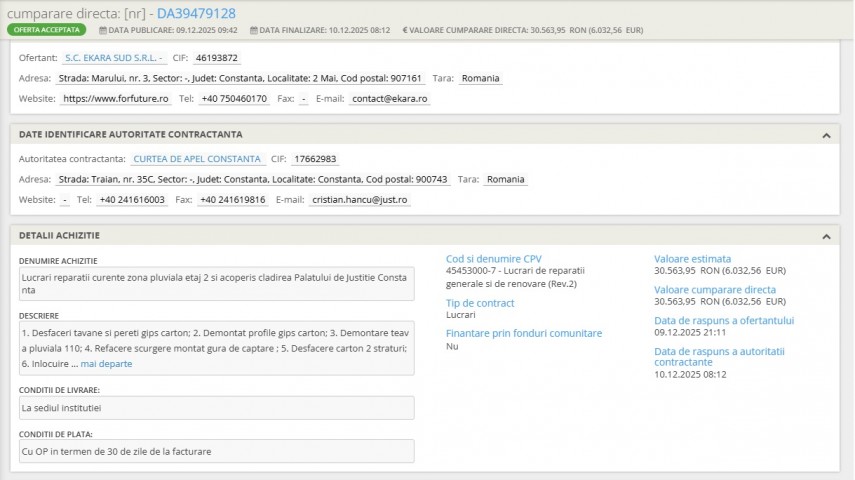Image resolution: width=855 pixels, height=480 pixels.
Task: Click the contact@ekara.ro email value
Action: pyautogui.click(x=390, y=99)
